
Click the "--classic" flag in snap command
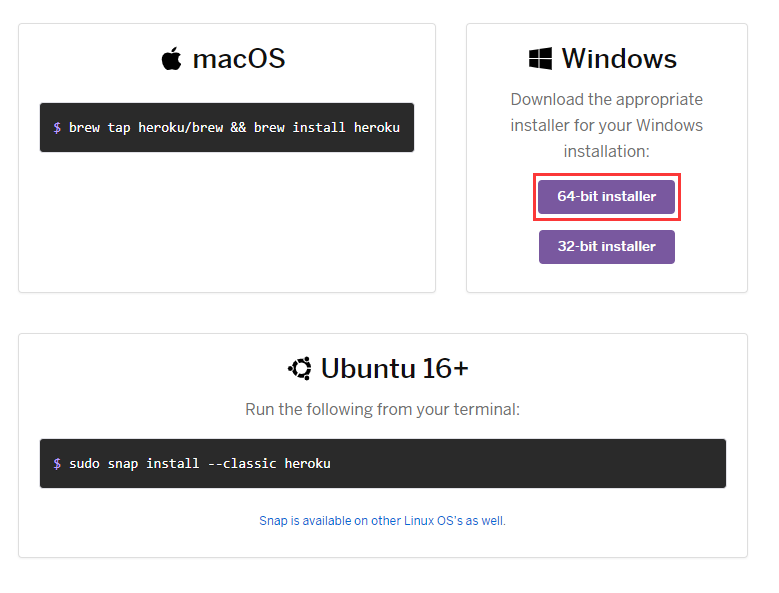tap(242, 464)
